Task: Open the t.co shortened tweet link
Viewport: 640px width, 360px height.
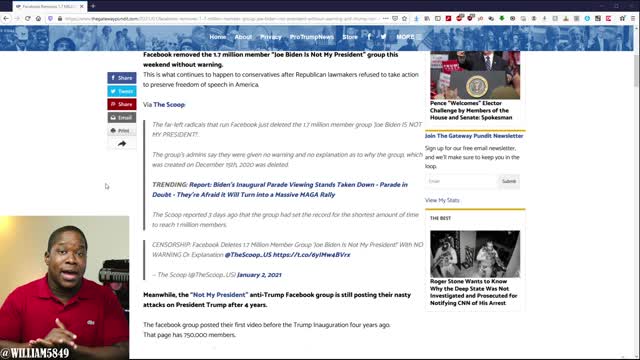Action: (x=311, y=255)
